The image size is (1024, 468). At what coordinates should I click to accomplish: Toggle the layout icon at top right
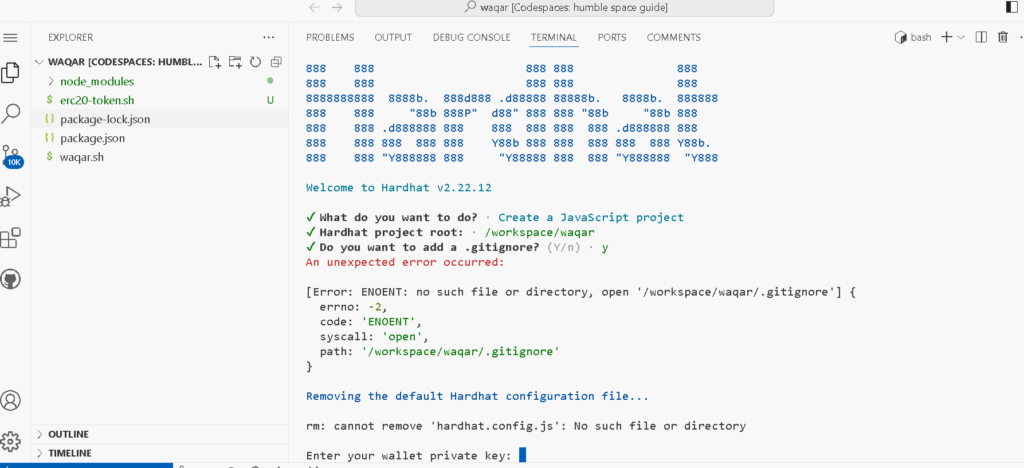point(1012,7)
